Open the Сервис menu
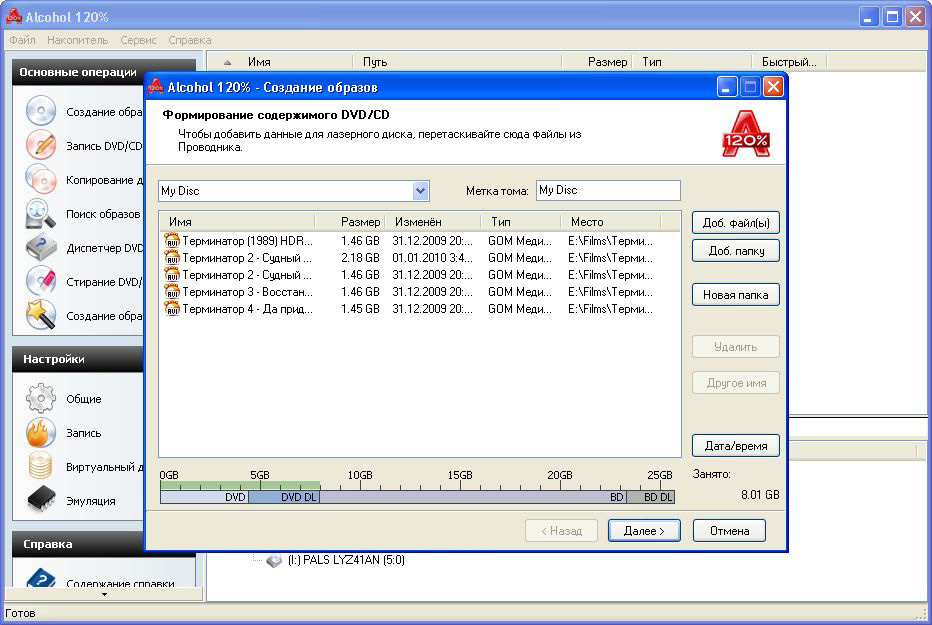 [138, 40]
